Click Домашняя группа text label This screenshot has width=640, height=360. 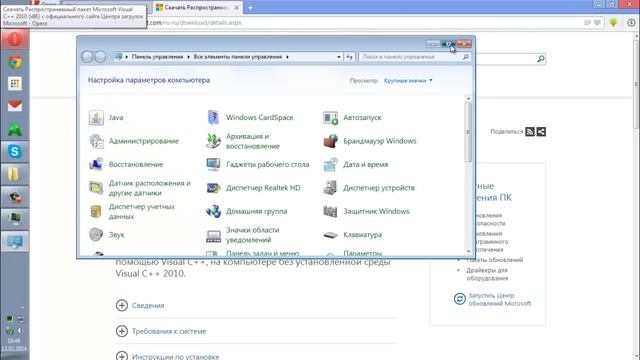[x=257, y=211]
